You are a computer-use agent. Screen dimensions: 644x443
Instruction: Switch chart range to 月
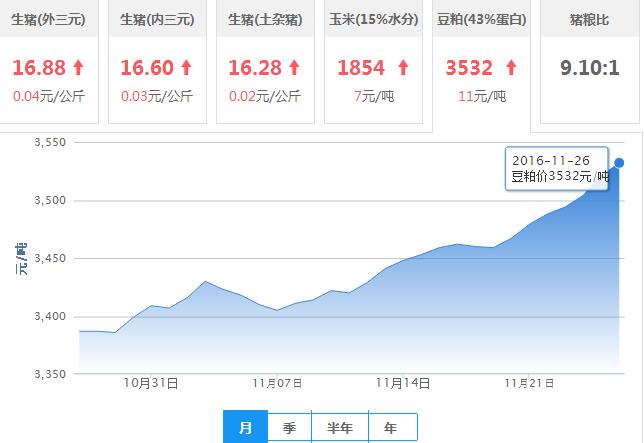(x=246, y=427)
